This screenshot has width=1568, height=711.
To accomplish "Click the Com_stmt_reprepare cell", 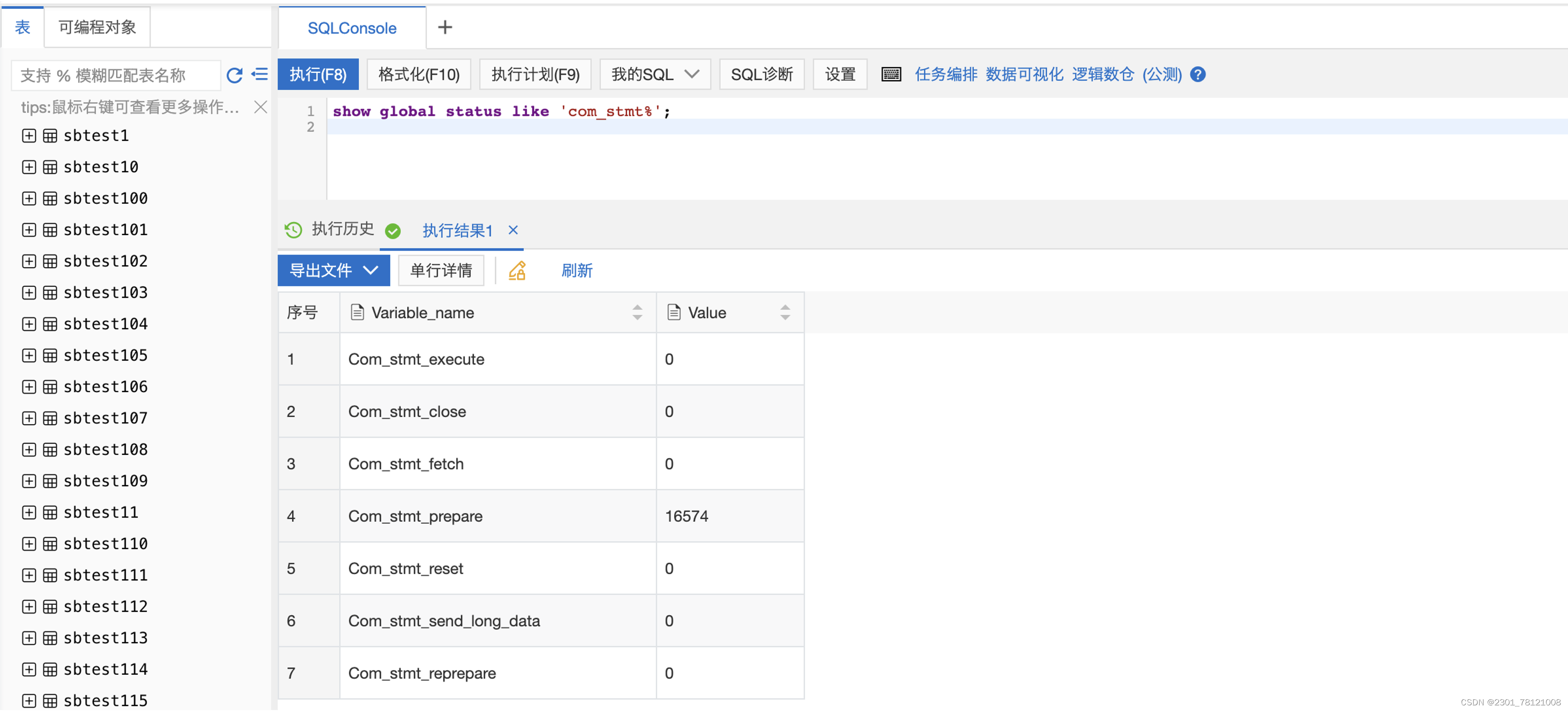I will pos(498,673).
